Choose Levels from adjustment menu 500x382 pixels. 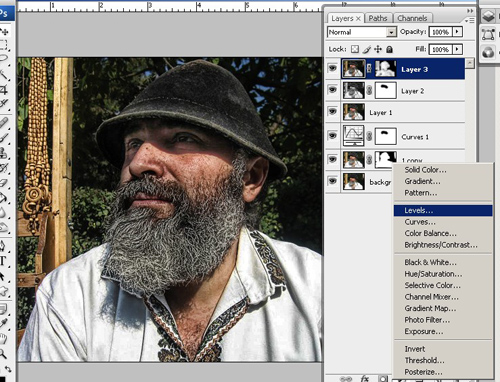[x=443, y=211]
